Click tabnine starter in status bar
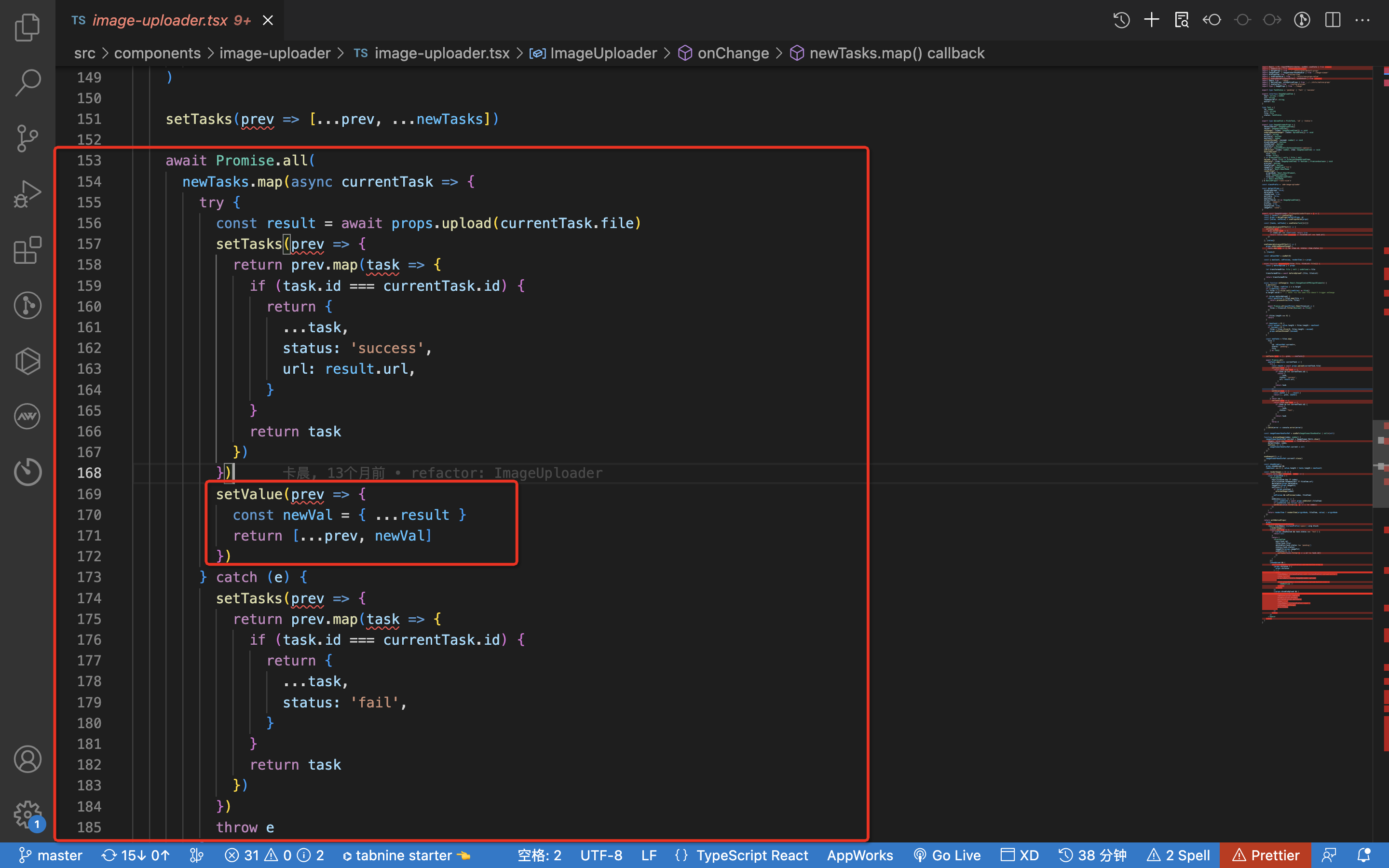This screenshot has height=868, width=1389. (407, 855)
